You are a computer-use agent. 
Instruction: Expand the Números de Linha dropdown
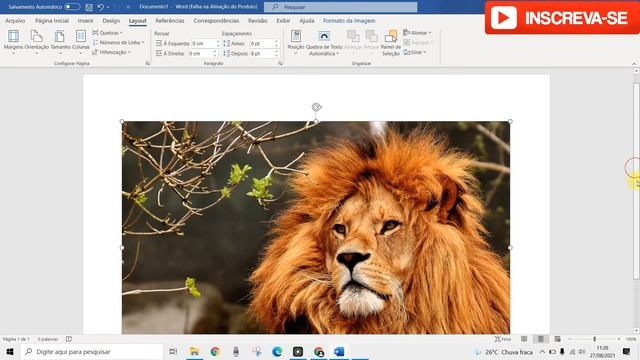click(118, 42)
